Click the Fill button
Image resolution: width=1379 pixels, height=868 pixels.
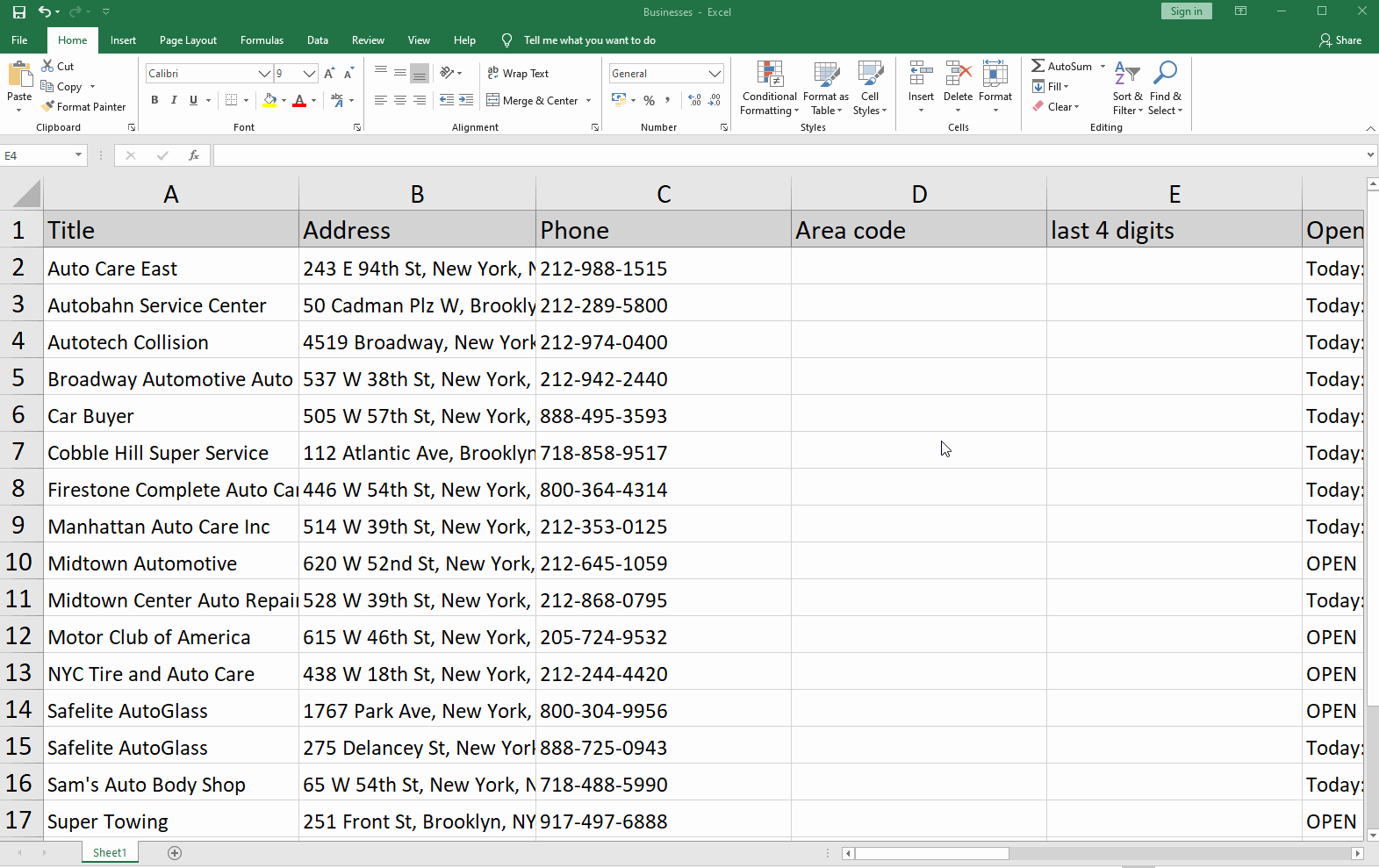click(1051, 87)
